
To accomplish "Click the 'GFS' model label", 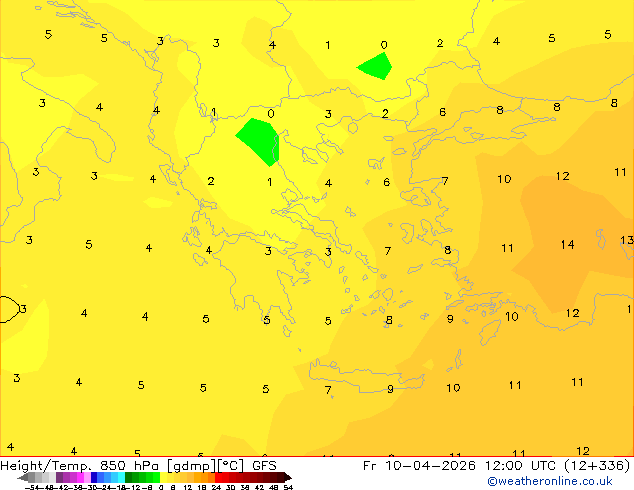I will (x=264, y=466).
